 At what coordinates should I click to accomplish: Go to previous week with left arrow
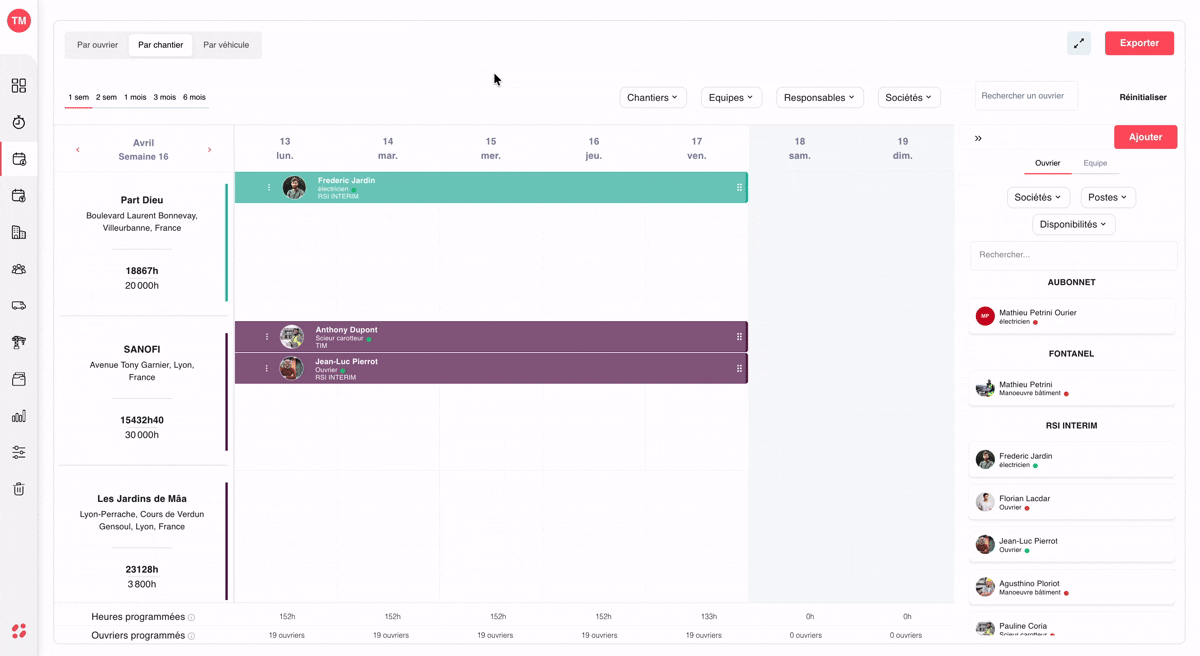(x=78, y=150)
